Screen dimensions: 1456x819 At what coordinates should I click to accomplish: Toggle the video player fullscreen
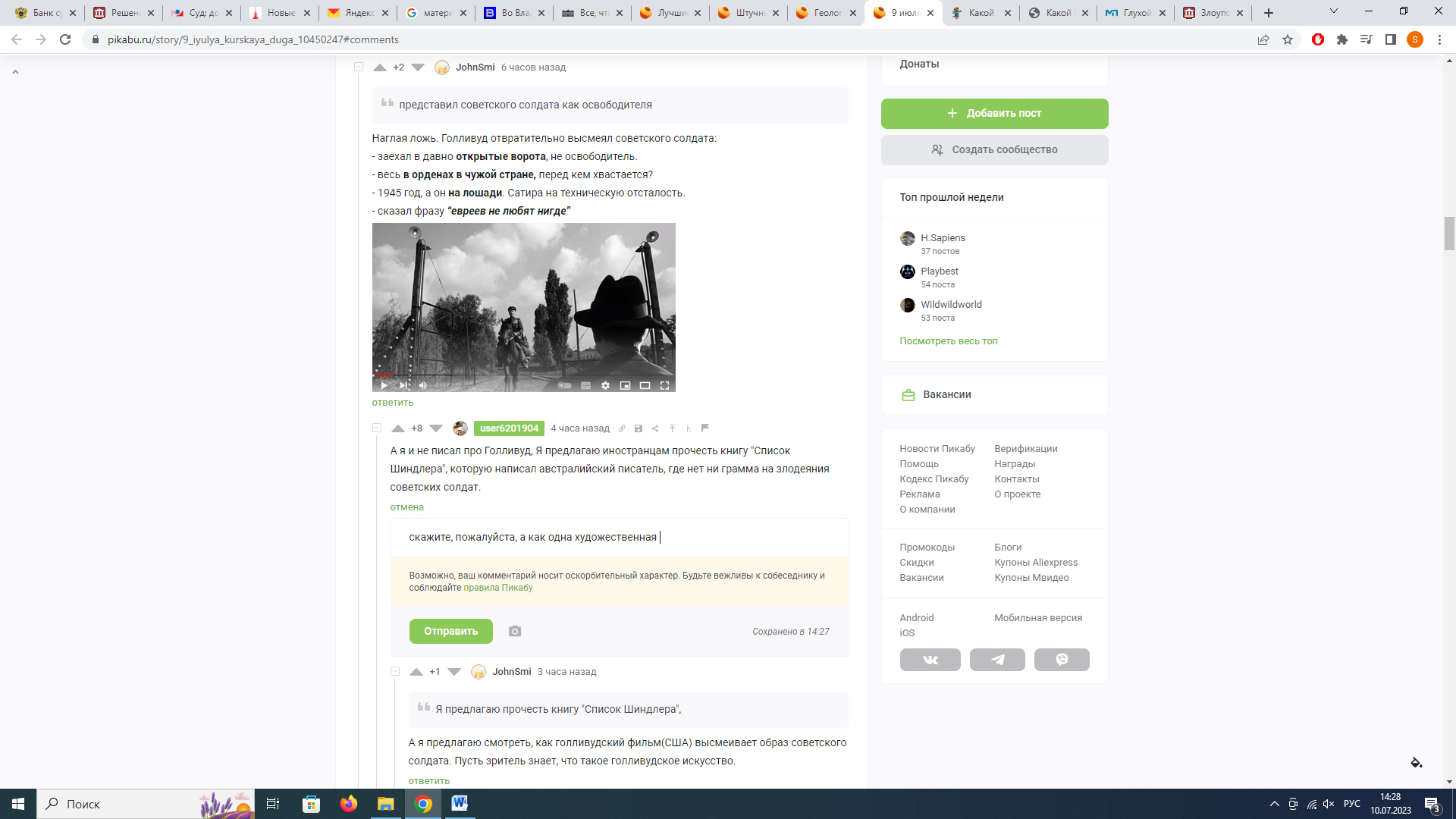pyautogui.click(x=664, y=385)
